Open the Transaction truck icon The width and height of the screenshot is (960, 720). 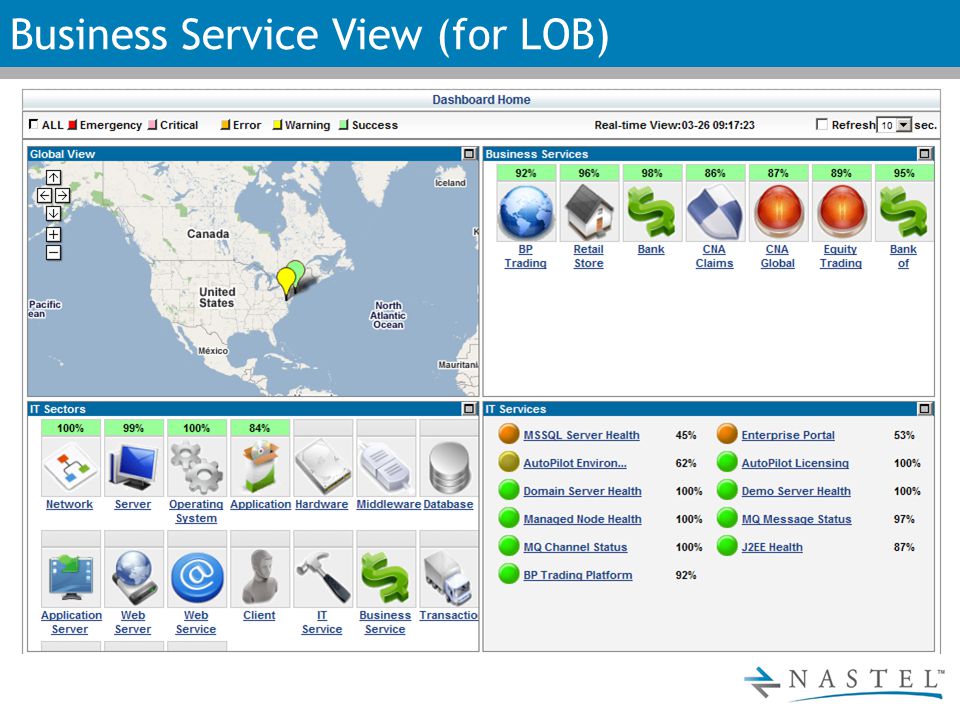click(x=449, y=577)
